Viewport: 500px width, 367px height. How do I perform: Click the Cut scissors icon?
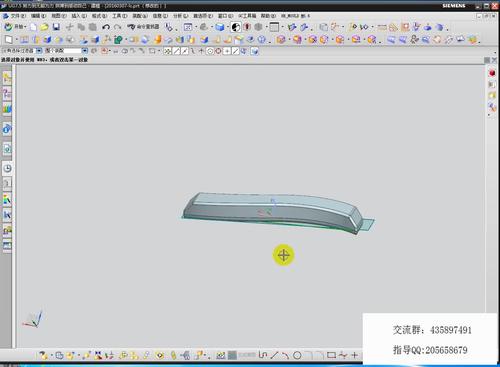[x=69, y=27]
